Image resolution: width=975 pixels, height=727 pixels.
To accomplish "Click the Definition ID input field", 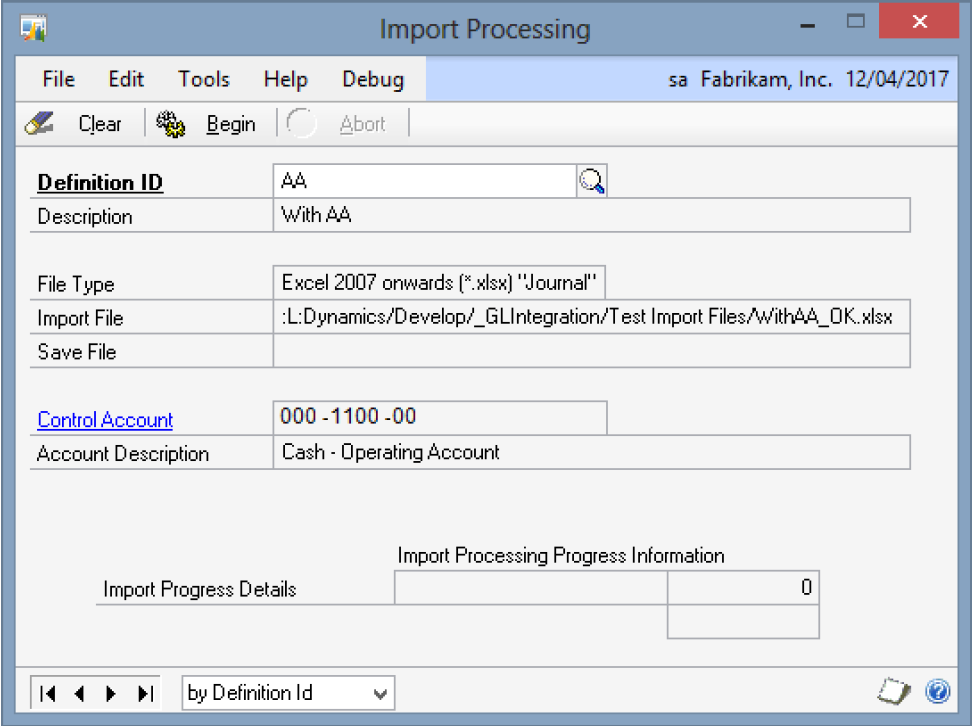I will coord(424,181).
